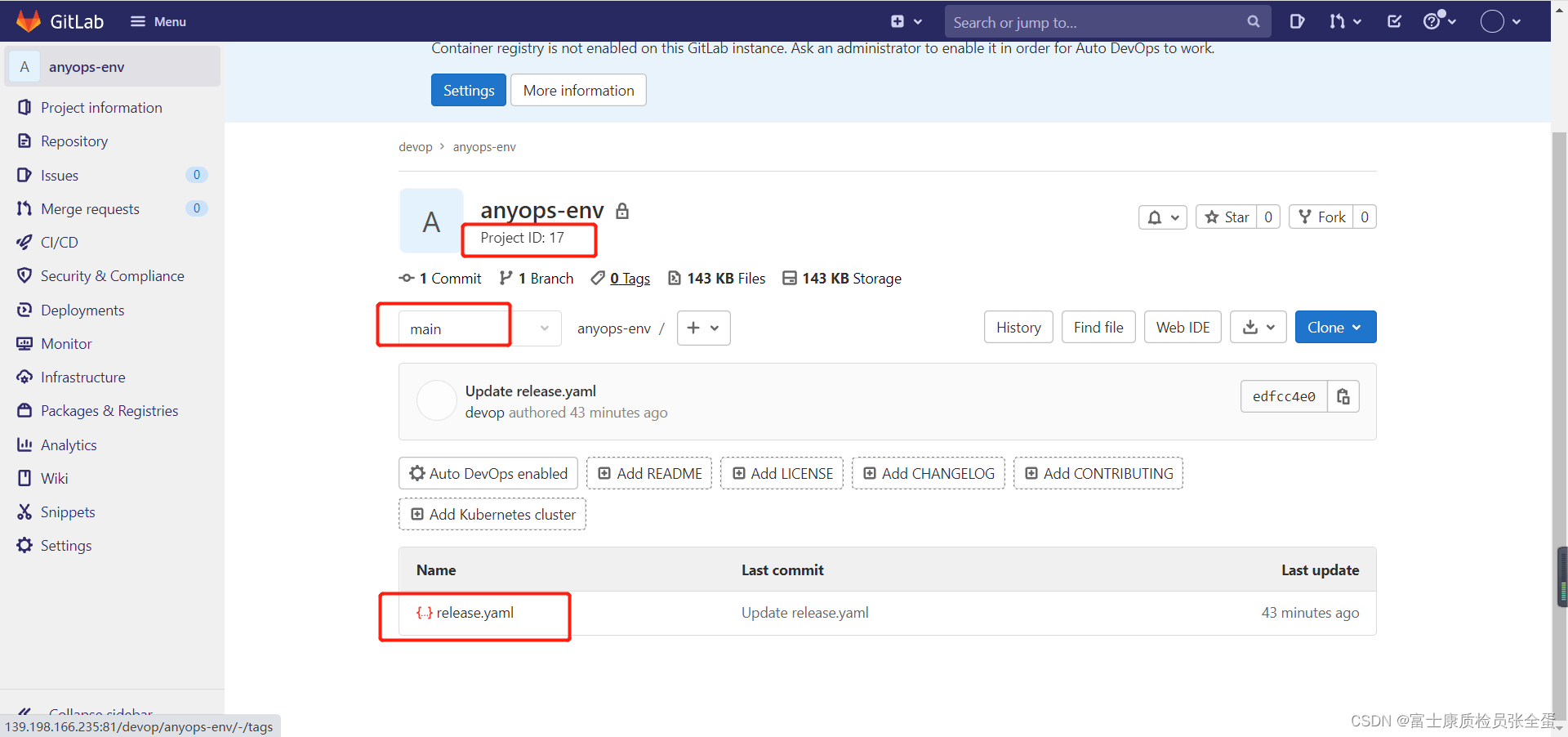Fork the project
The image size is (1568, 737).
1321,217
